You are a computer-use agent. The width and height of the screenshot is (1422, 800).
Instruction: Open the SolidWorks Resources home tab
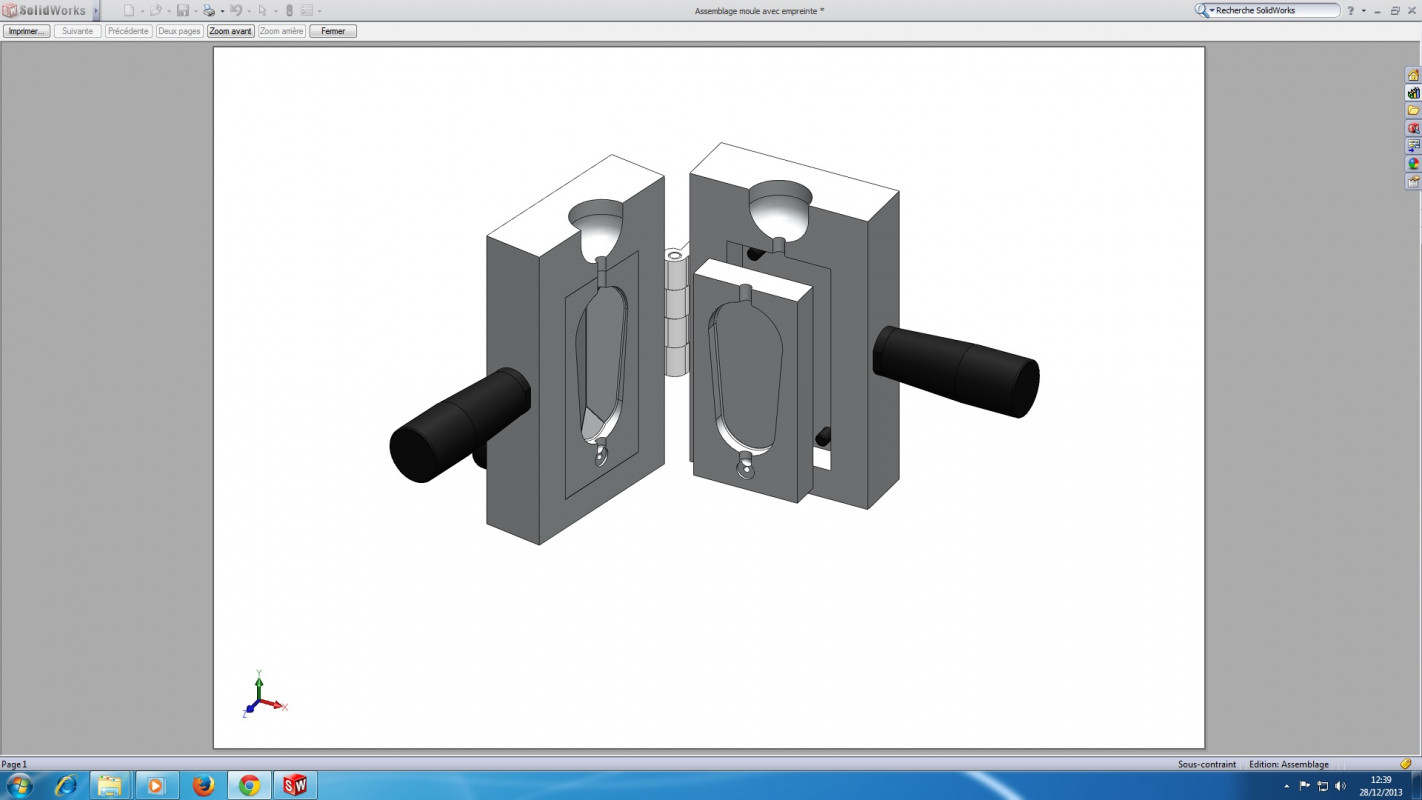point(1413,75)
